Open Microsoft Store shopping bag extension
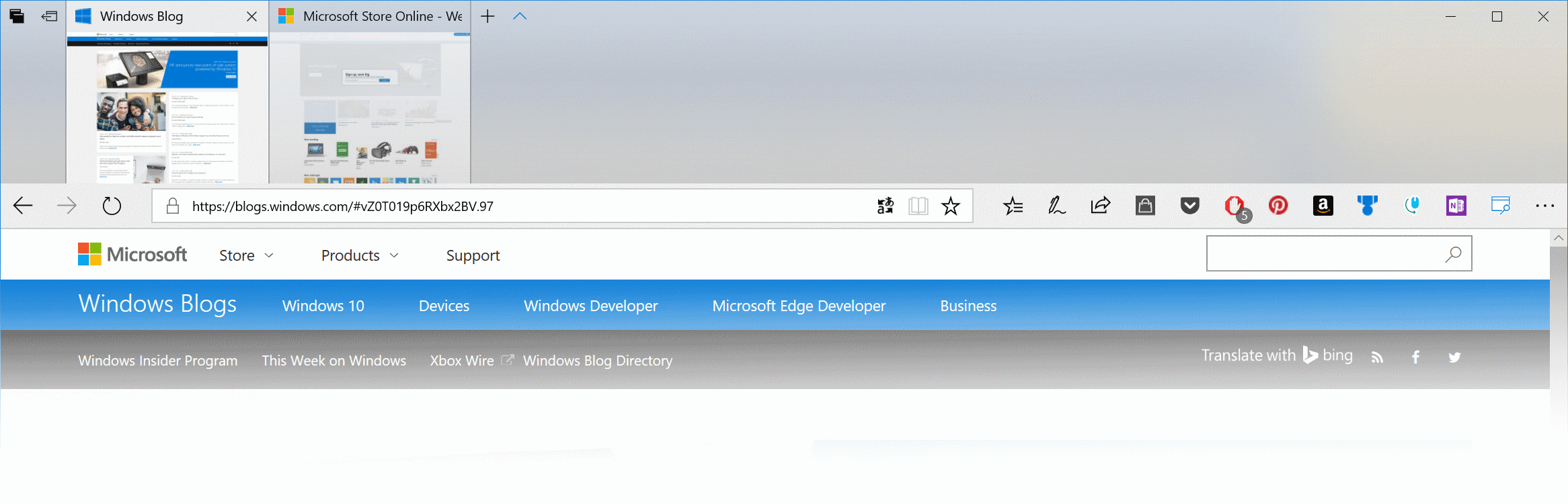 click(x=1145, y=206)
